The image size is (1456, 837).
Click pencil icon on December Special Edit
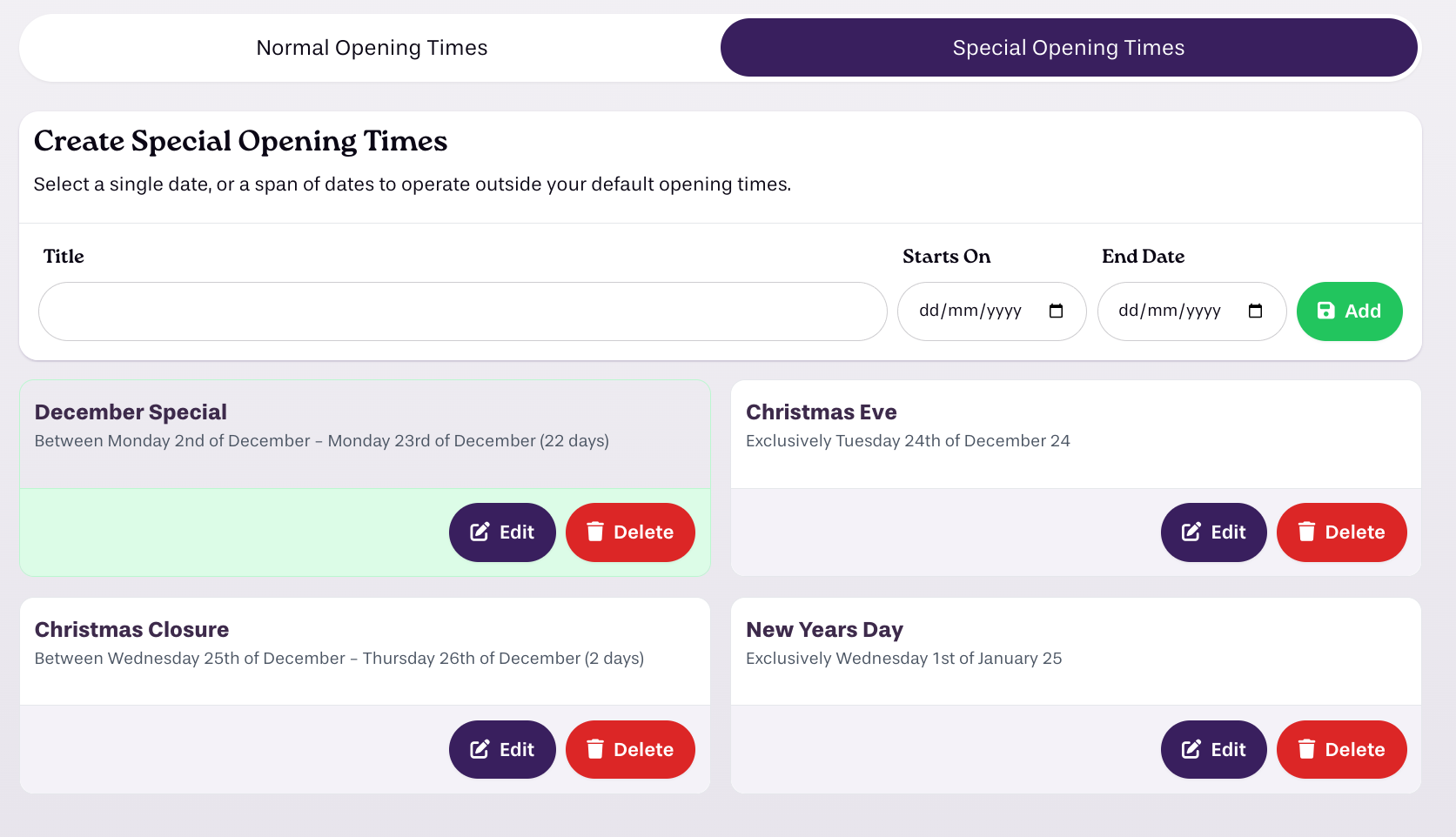point(480,532)
